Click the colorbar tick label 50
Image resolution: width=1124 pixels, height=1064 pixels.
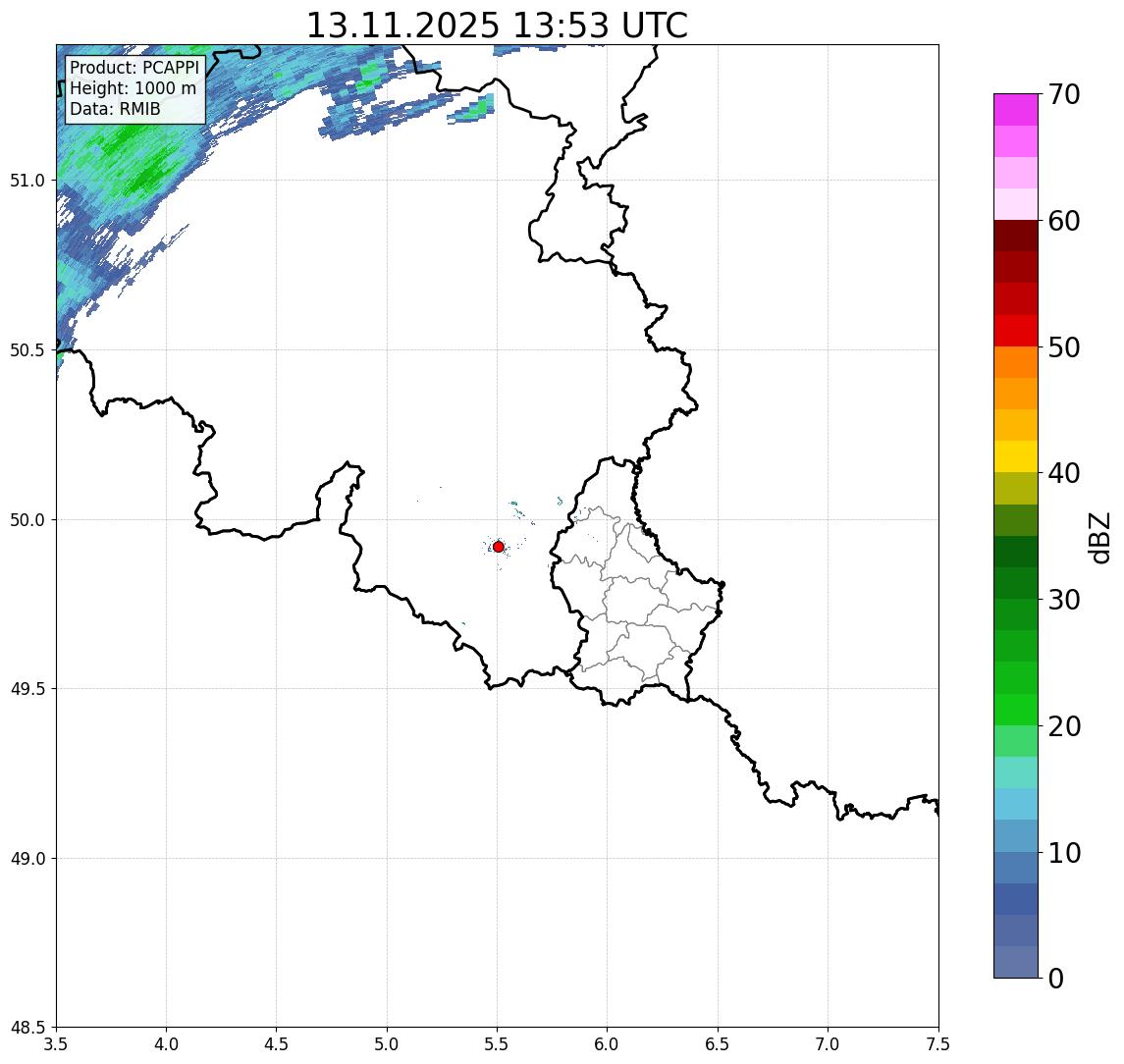(x=1064, y=347)
